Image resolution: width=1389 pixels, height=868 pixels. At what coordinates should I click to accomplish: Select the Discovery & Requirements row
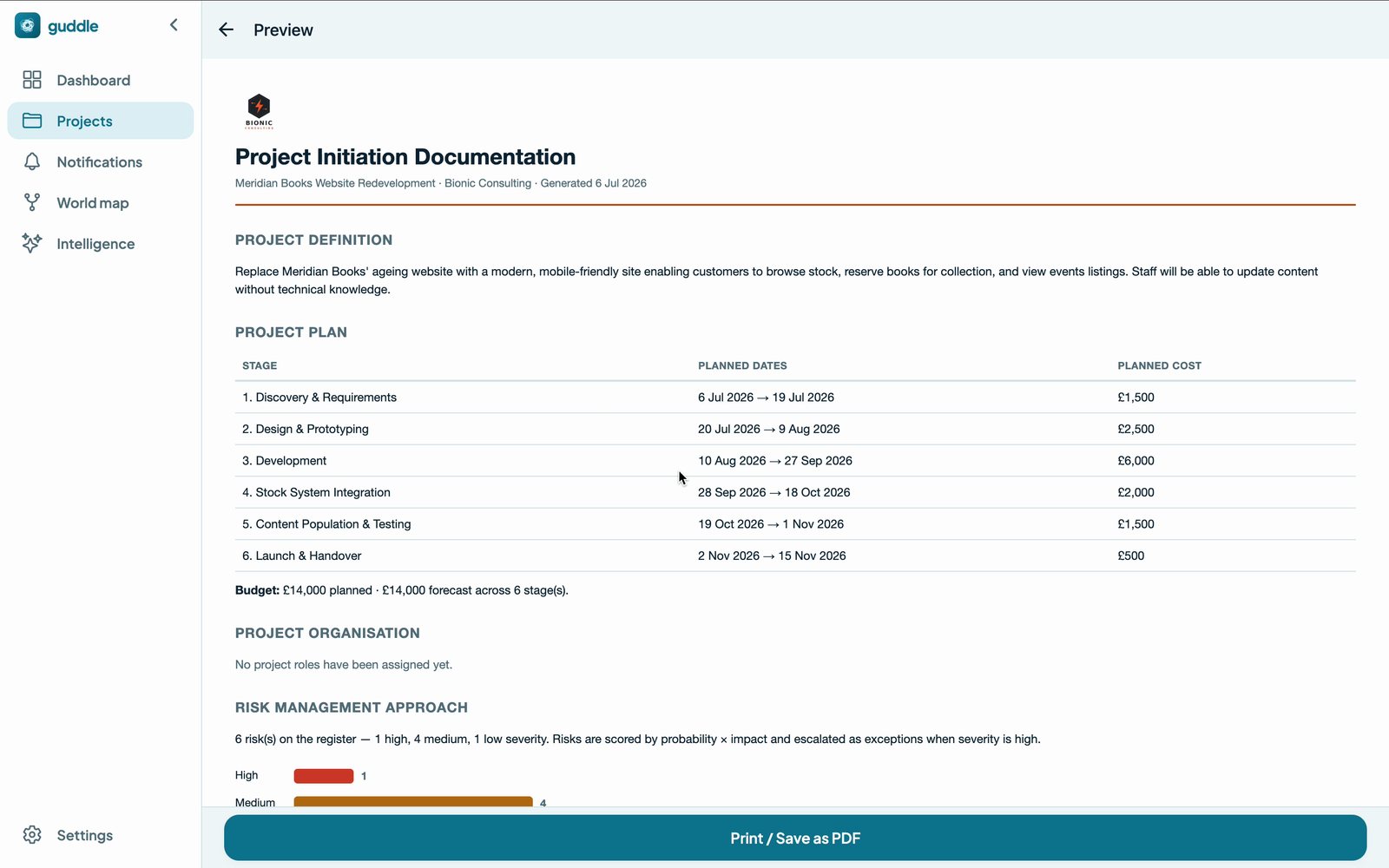coord(795,398)
